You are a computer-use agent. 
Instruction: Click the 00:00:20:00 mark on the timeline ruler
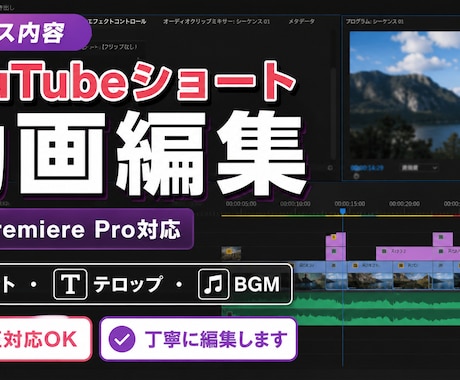coord(404,203)
